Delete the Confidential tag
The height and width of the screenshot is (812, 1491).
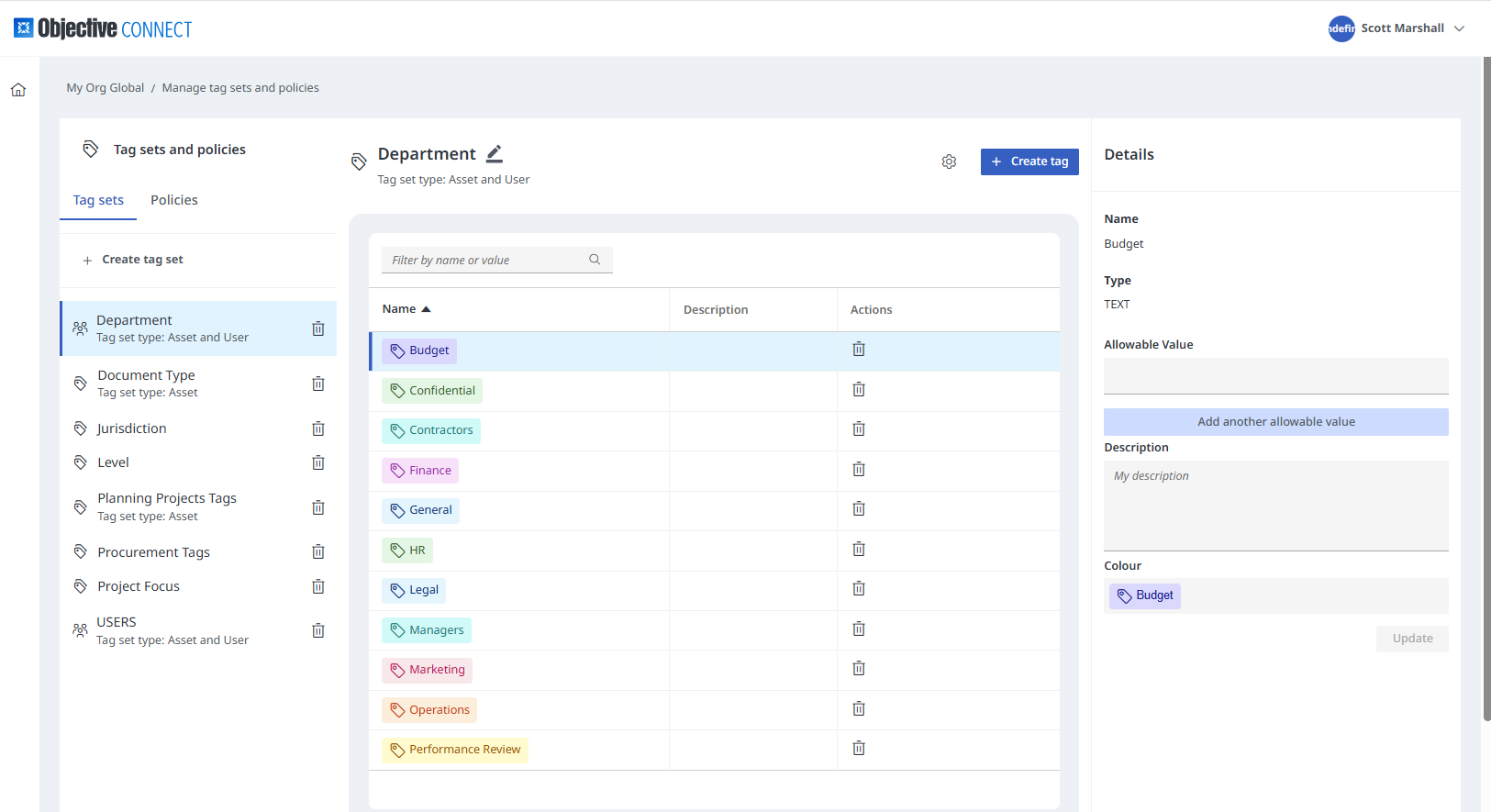(x=859, y=390)
